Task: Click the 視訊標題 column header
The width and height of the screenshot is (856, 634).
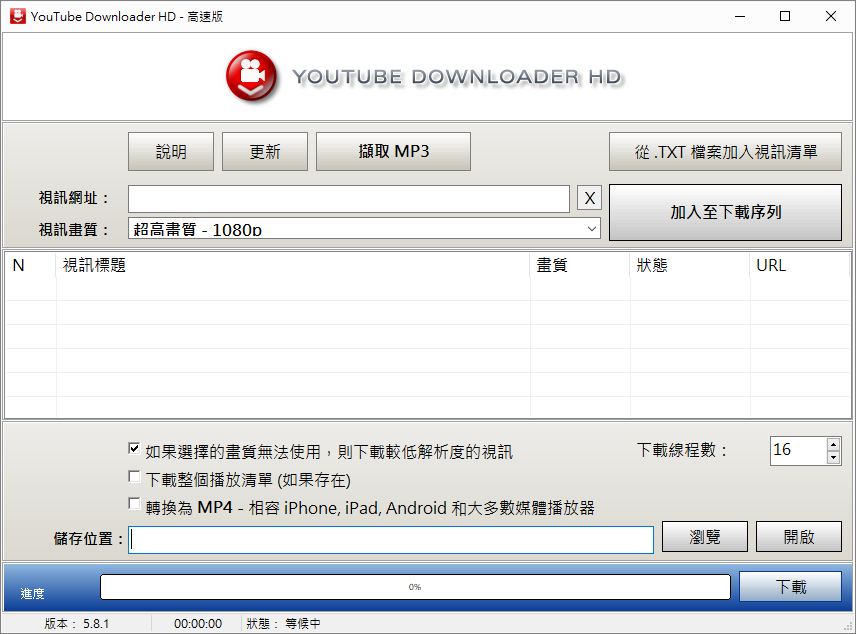Action: click(293, 265)
